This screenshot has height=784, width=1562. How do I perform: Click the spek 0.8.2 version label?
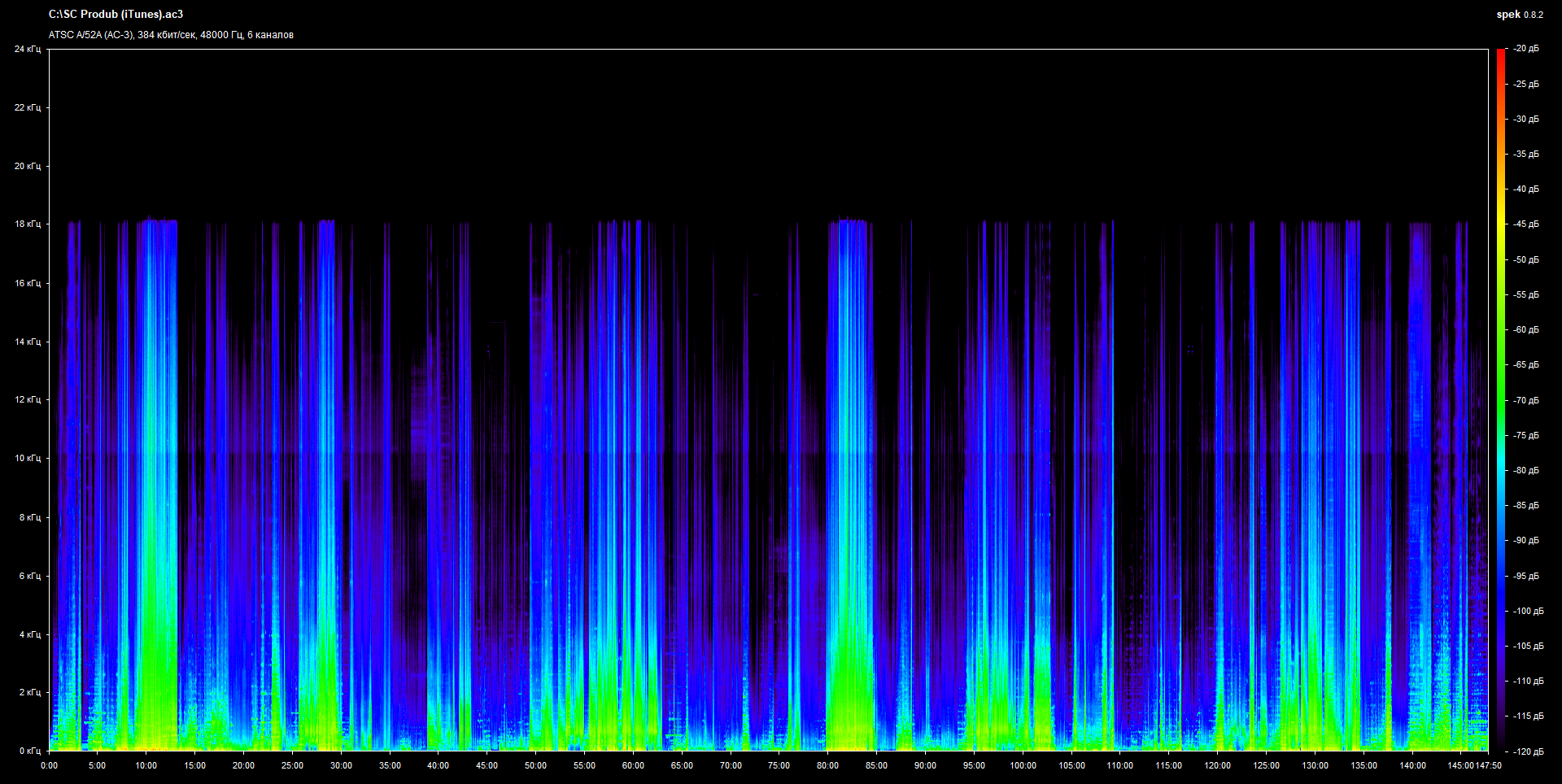[1519, 15]
